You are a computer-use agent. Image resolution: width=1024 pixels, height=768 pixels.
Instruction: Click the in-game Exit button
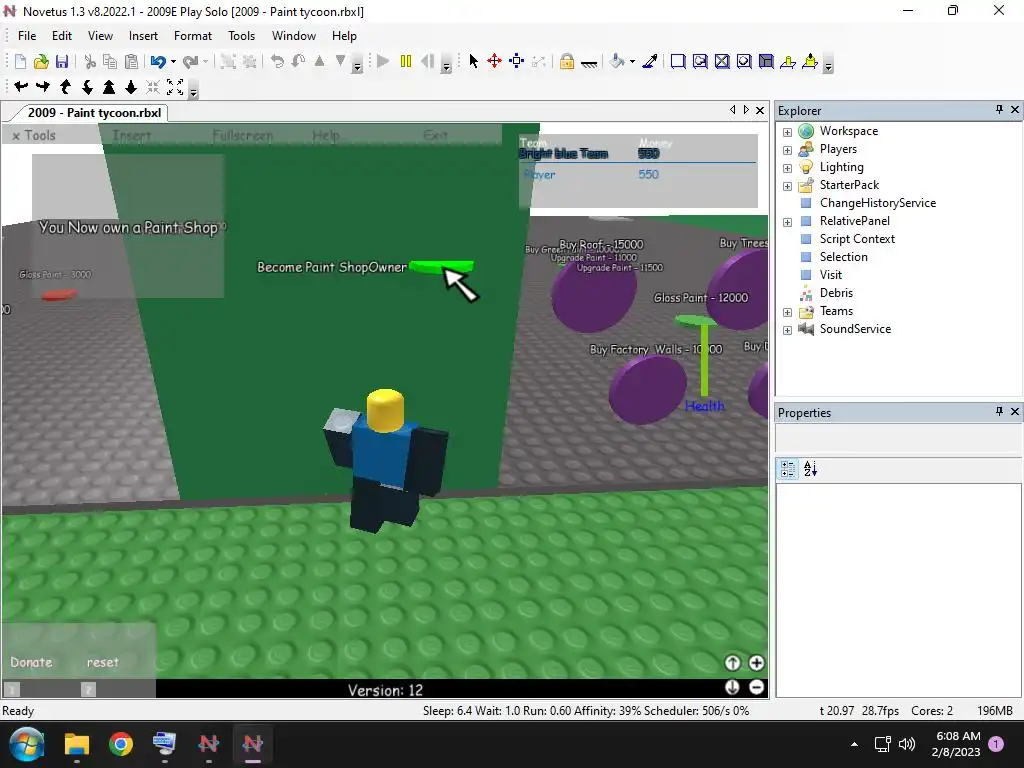pos(435,135)
